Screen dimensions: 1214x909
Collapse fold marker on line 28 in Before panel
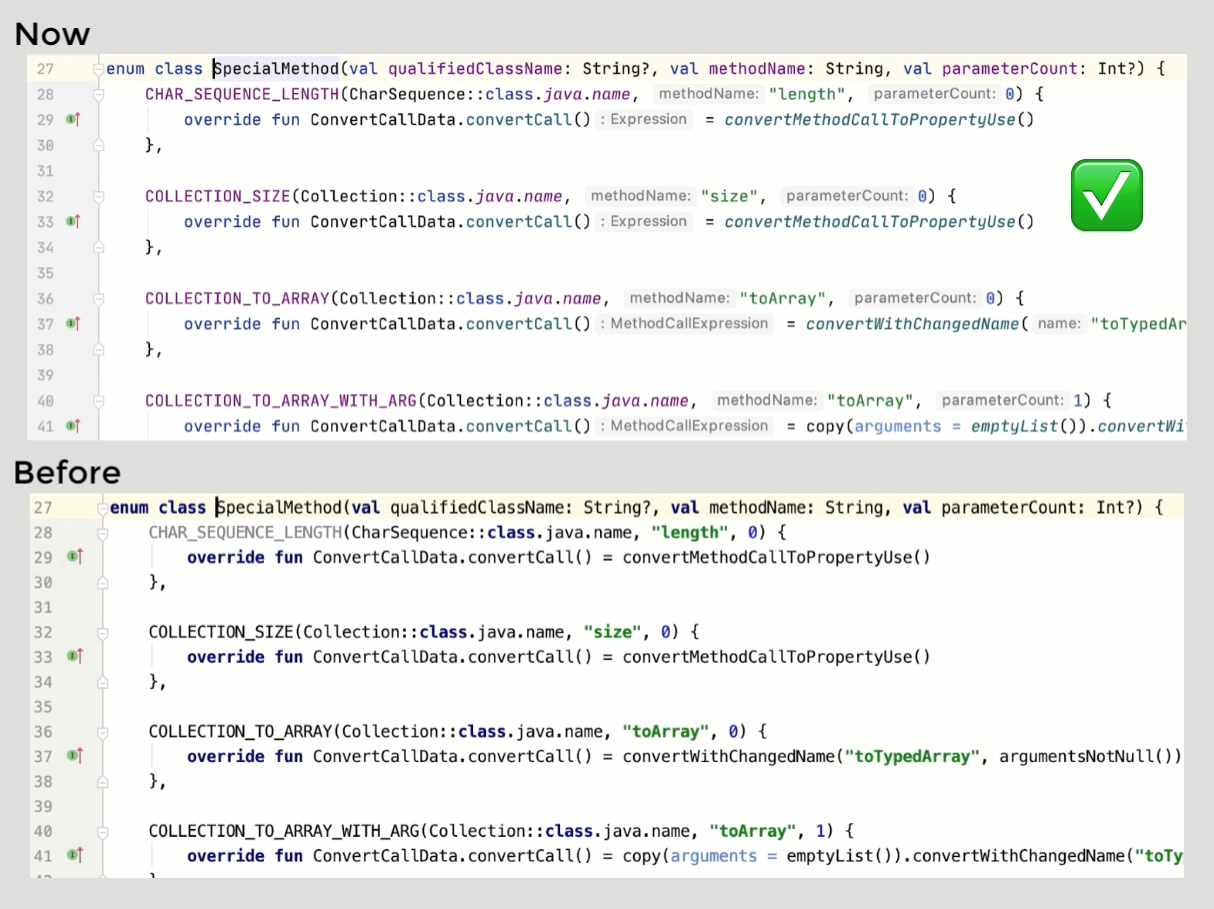point(102,533)
